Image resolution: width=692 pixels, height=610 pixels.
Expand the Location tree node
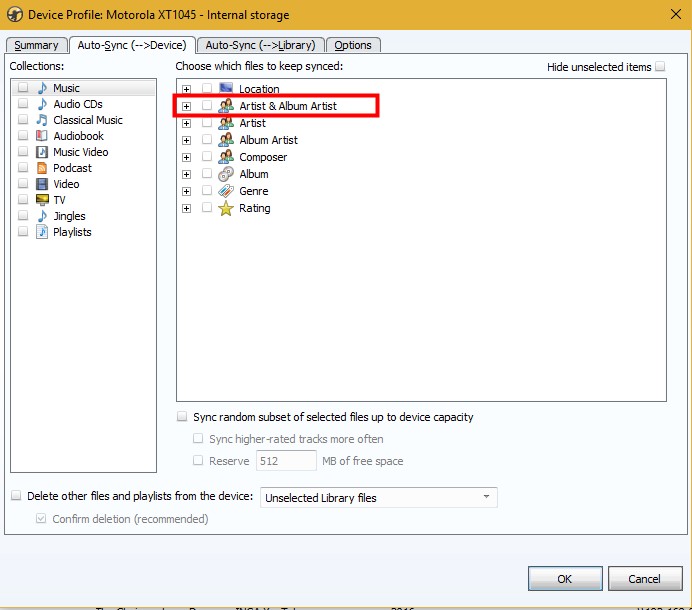186,89
